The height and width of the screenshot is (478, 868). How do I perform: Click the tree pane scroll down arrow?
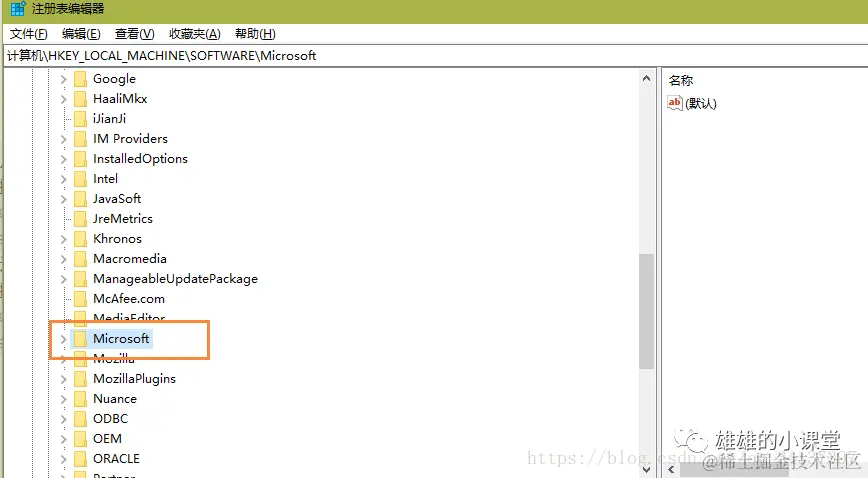(x=646, y=469)
